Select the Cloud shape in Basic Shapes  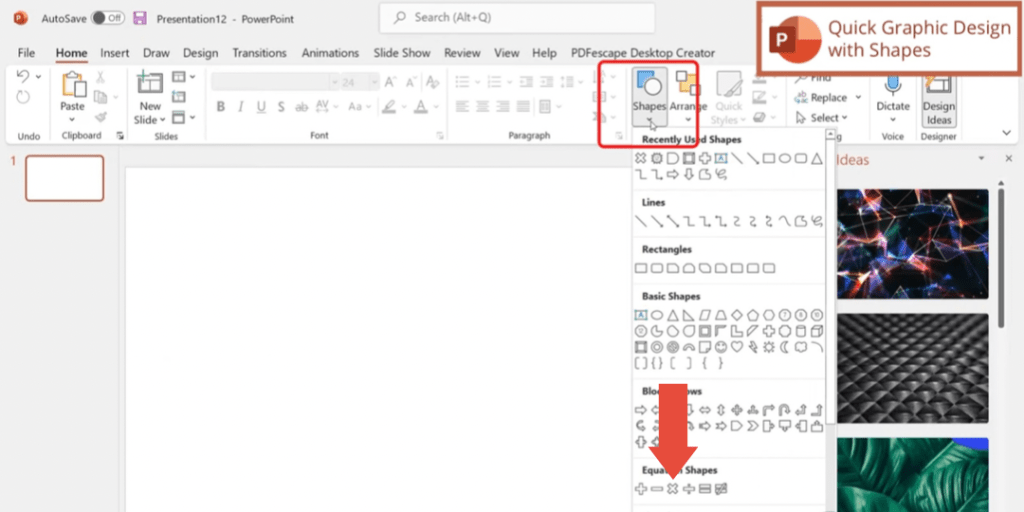click(801, 347)
